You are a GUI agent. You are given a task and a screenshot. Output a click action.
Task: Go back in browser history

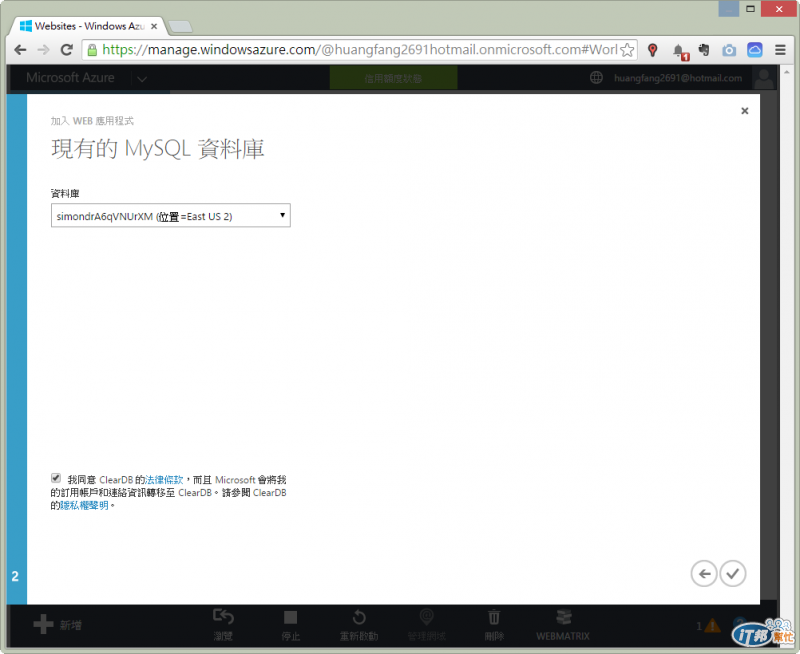tap(20, 50)
